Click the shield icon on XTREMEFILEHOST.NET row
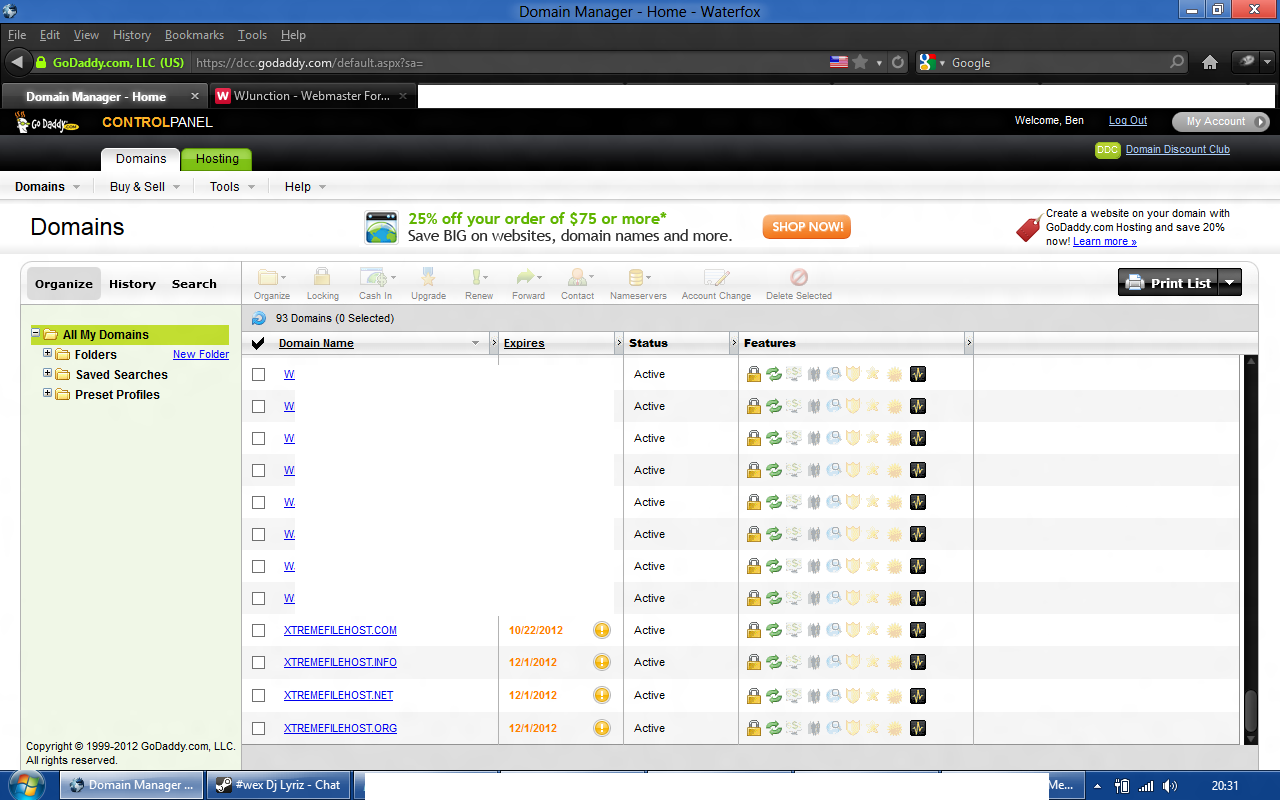Image resolution: width=1280 pixels, height=800 pixels. 853,695
